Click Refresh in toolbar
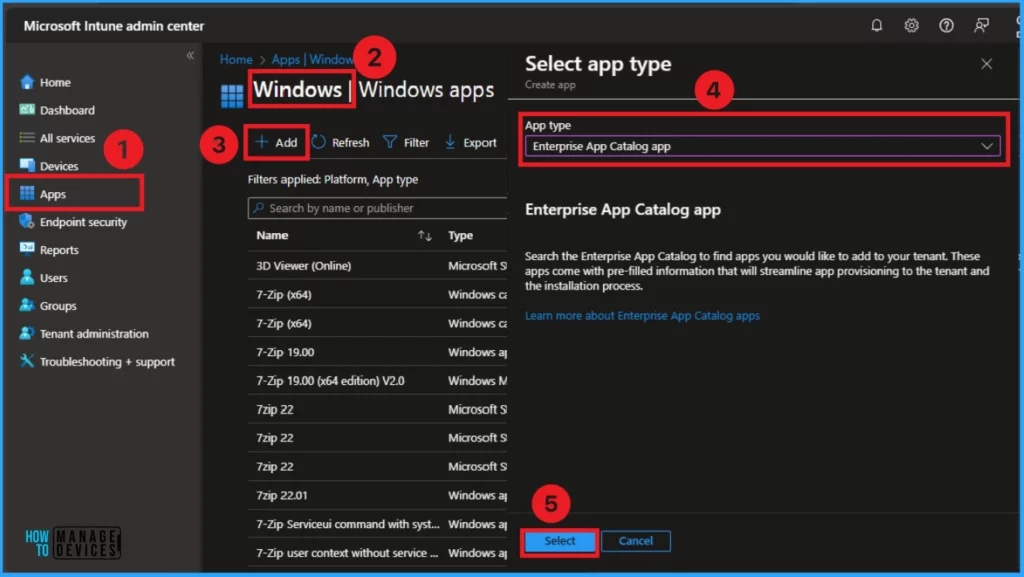Viewport: 1024px width, 577px height. (341, 142)
